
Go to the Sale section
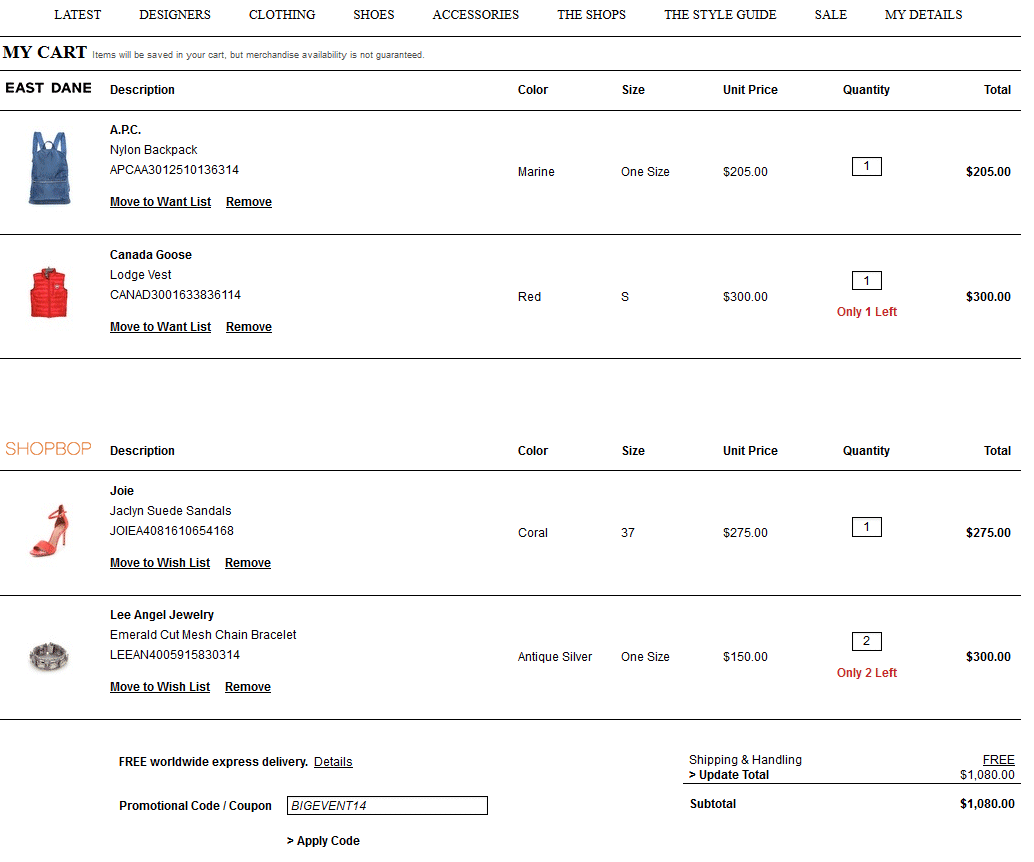(x=830, y=15)
